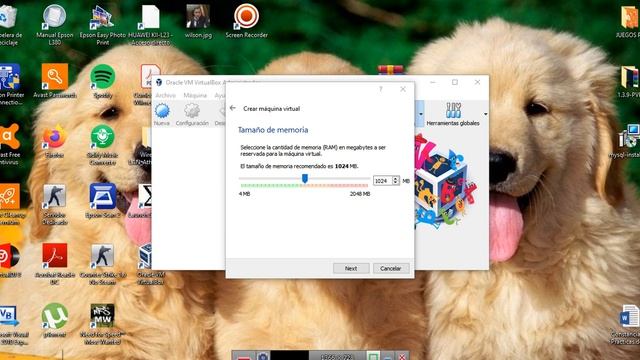The width and height of the screenshot is (640, 360).
Task: Open Avast Passwords desktop icon
Action: (55, 81)
